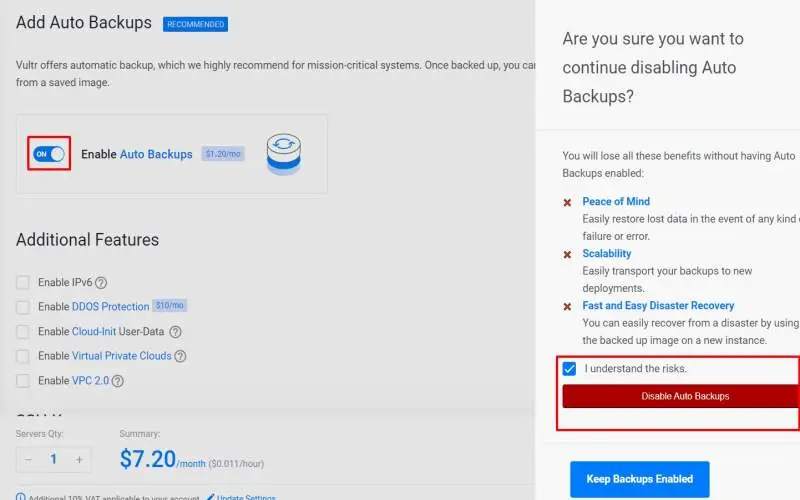800x500 pixels.
Task: Click the Auto Backups disk icon
Action: coord(283,154)
